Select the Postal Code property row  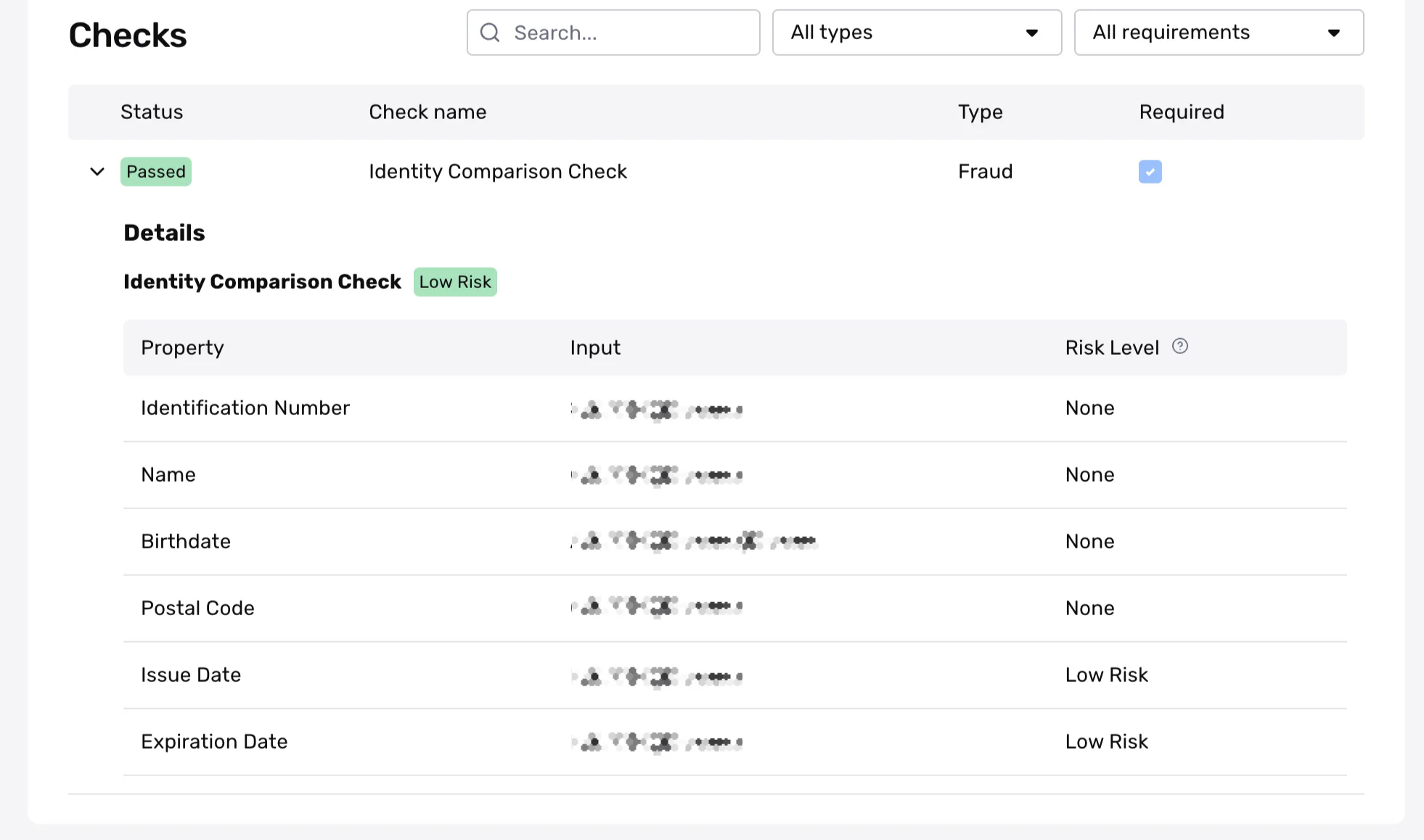(197, 609)
